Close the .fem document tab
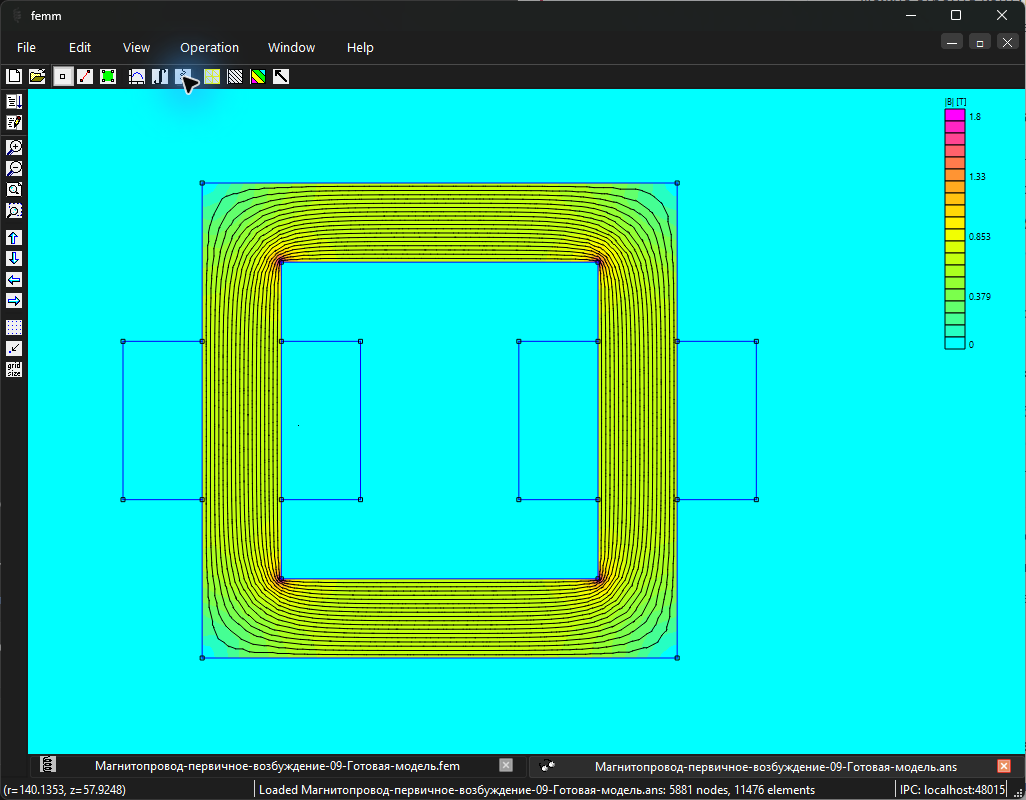The width and height of the screenshot is (1026, 800). [x=506, y=765]
